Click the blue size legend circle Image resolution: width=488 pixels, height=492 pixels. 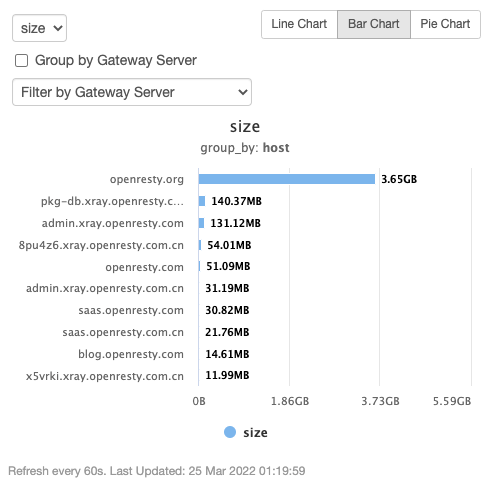pos(230,432)
